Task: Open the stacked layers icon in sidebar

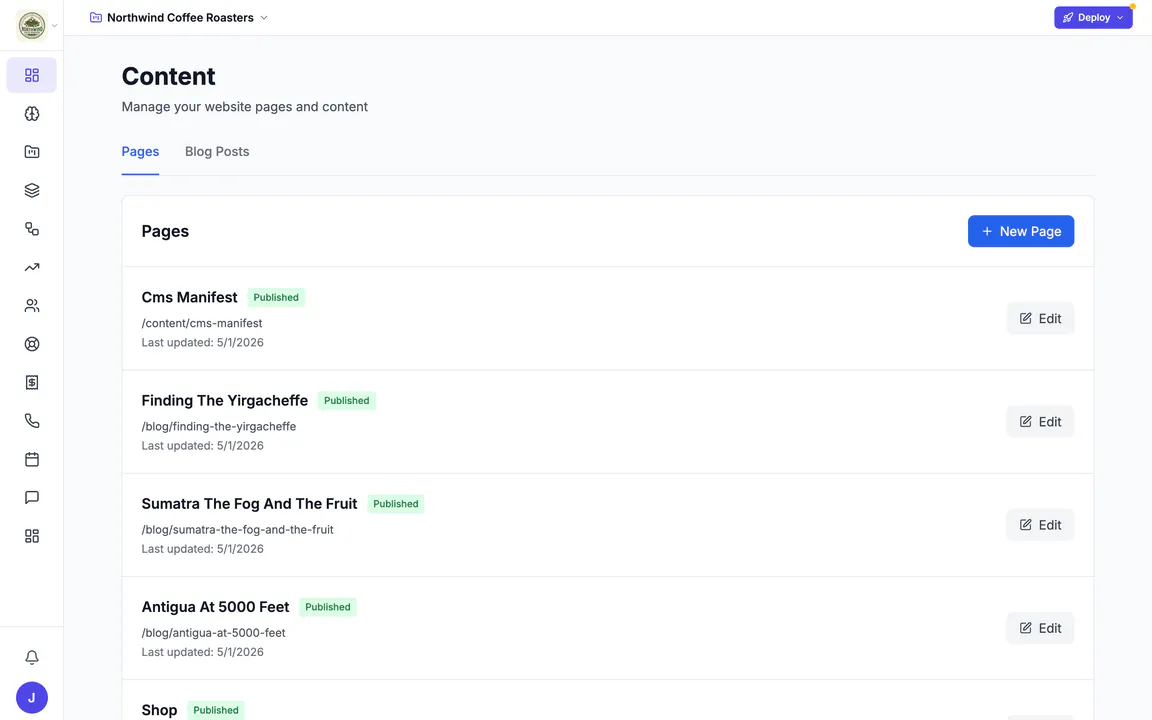Action: click(32, 190)
